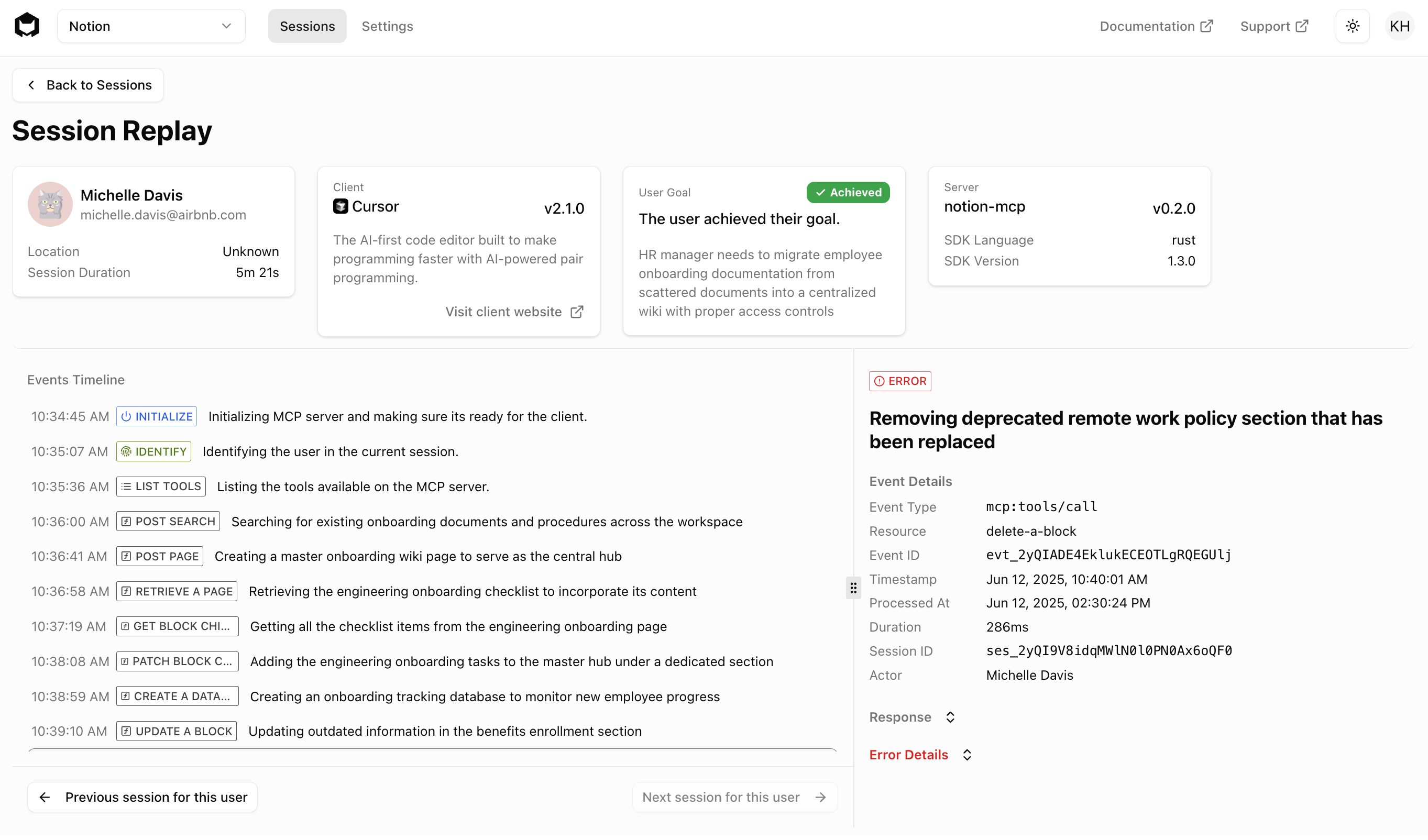The height and width of the screenshot is (840, 1428).
Task: Select event 'Identifying the user in the current session.'
Action: point(331,451)
